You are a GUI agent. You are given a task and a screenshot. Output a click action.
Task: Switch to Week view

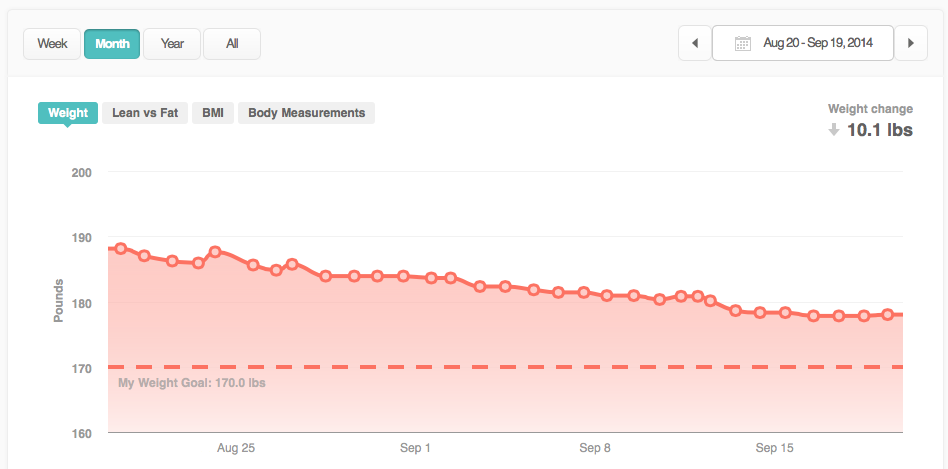click(52, 44)
